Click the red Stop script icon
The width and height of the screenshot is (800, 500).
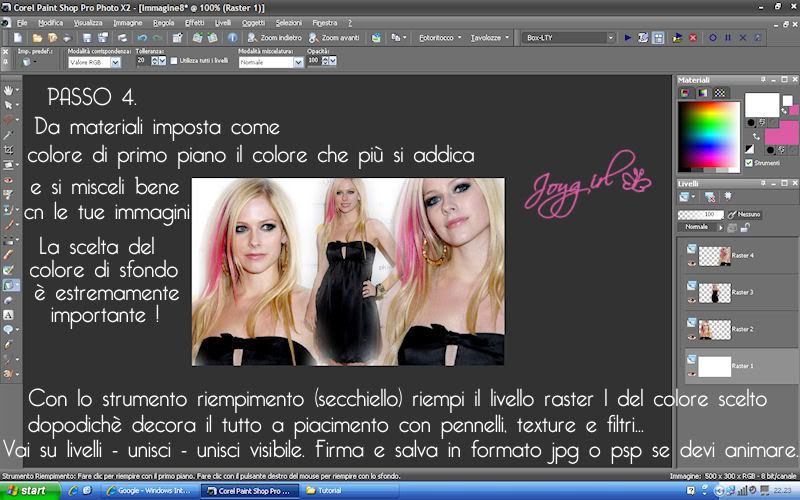pos(693,38)
